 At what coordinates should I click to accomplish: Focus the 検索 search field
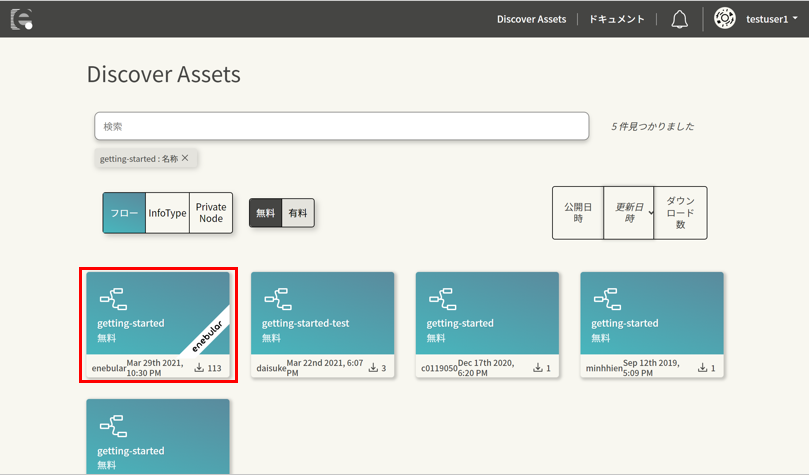click(x=342, y=126)
